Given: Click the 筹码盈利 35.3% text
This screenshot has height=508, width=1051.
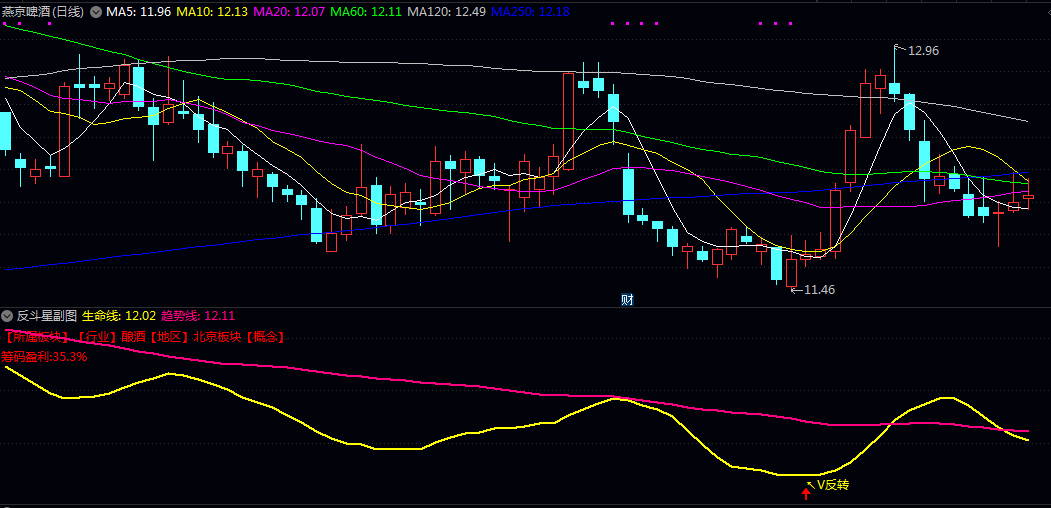Looking at the screenshot, I should coord(45,356).
